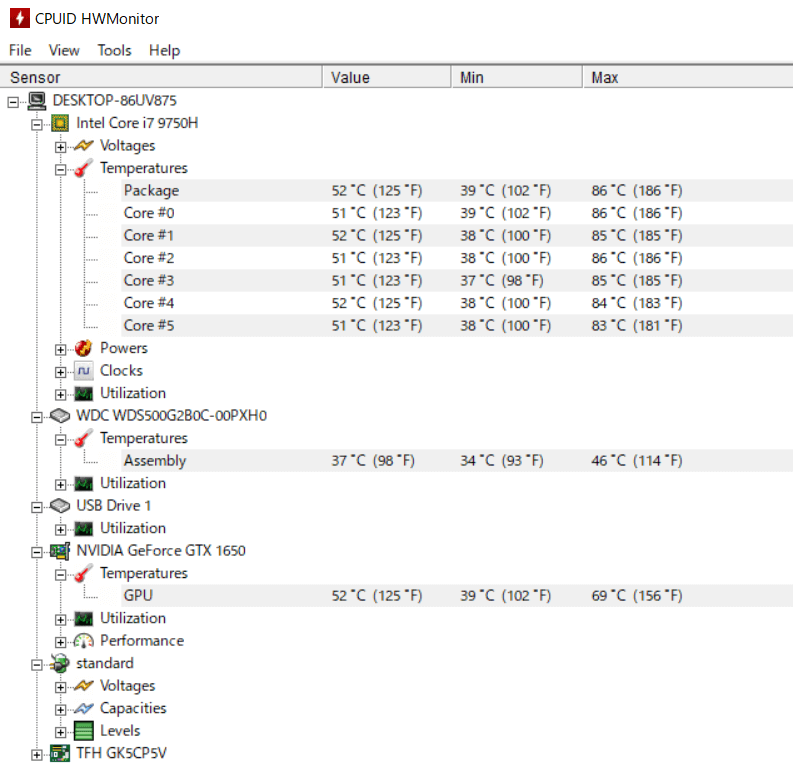This screenshot has width=793, height=770.
Task: Click the Max column header
Action: [x=688, y=77]
